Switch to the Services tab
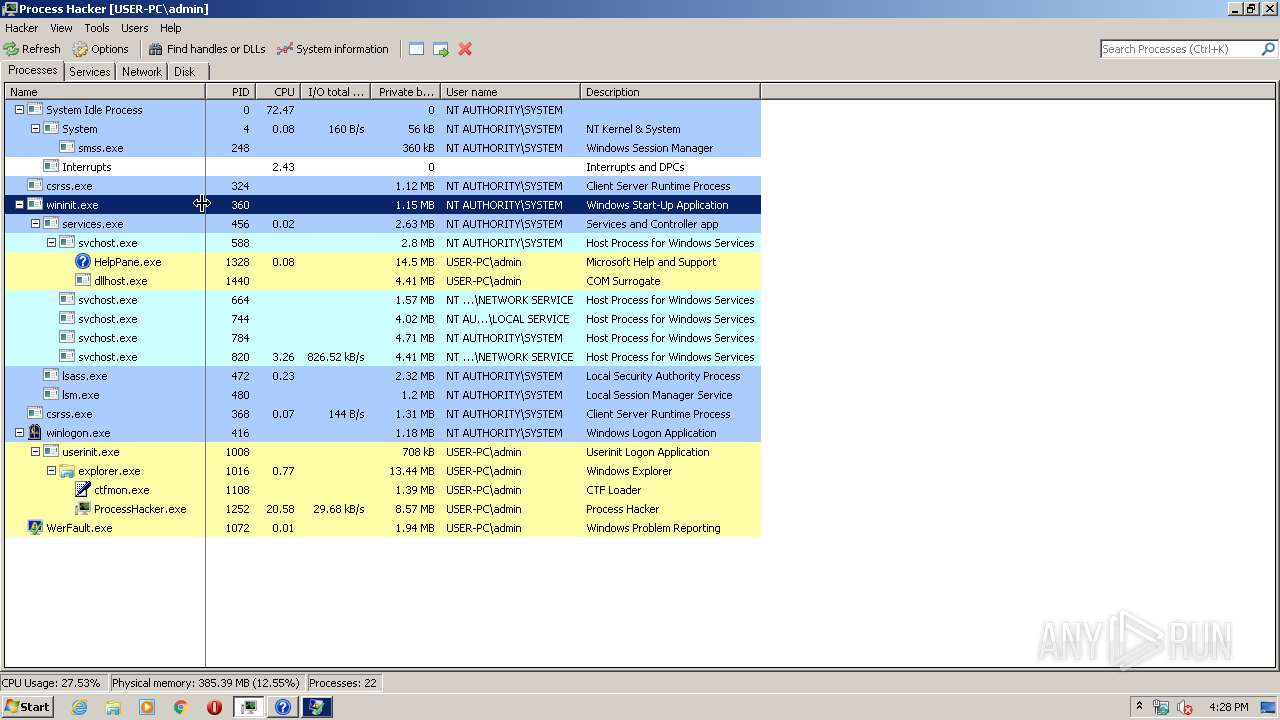The height and width of the screenshot is (720, 1280). click(90, 72)
